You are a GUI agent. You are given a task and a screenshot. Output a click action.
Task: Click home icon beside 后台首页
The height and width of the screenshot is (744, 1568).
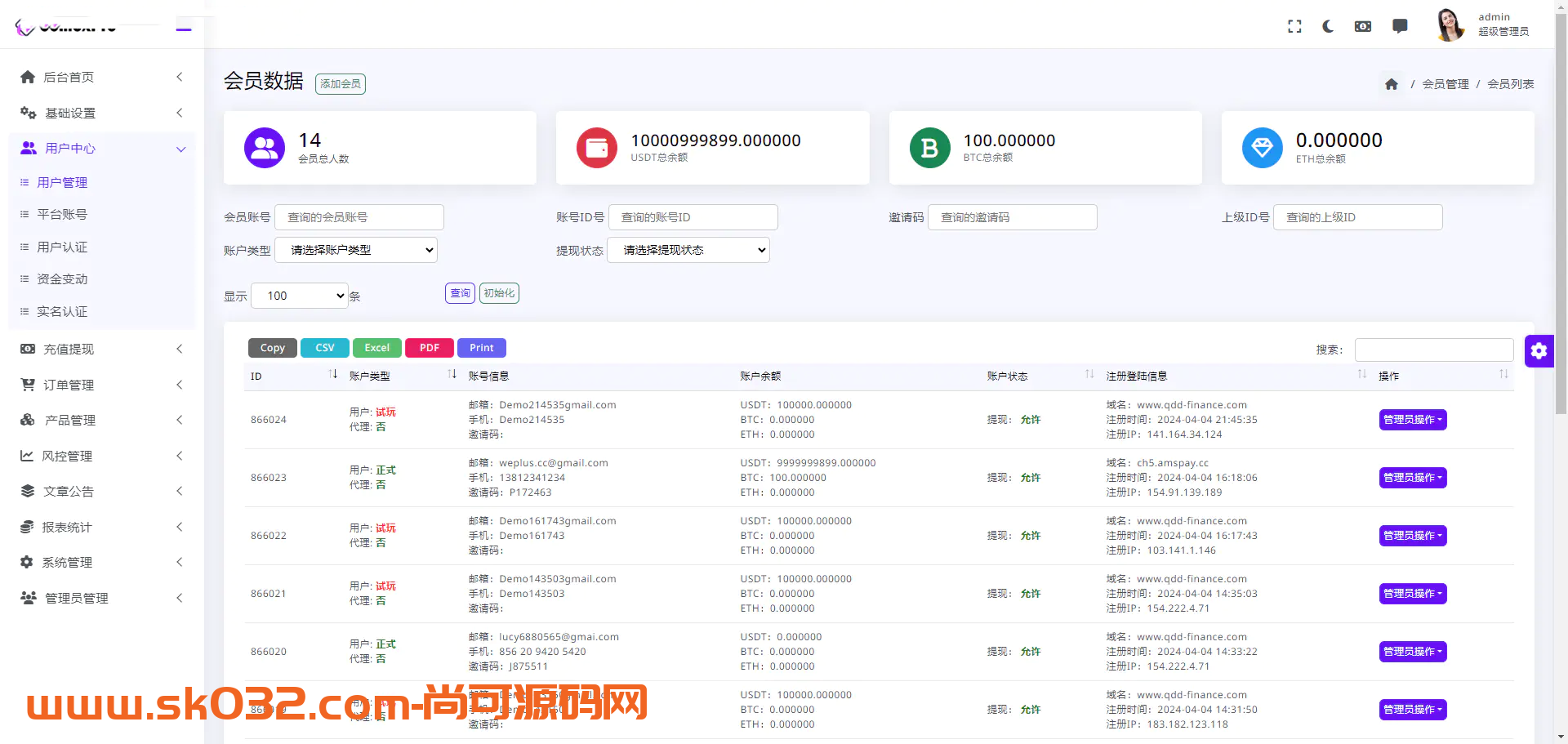[28, 77]
